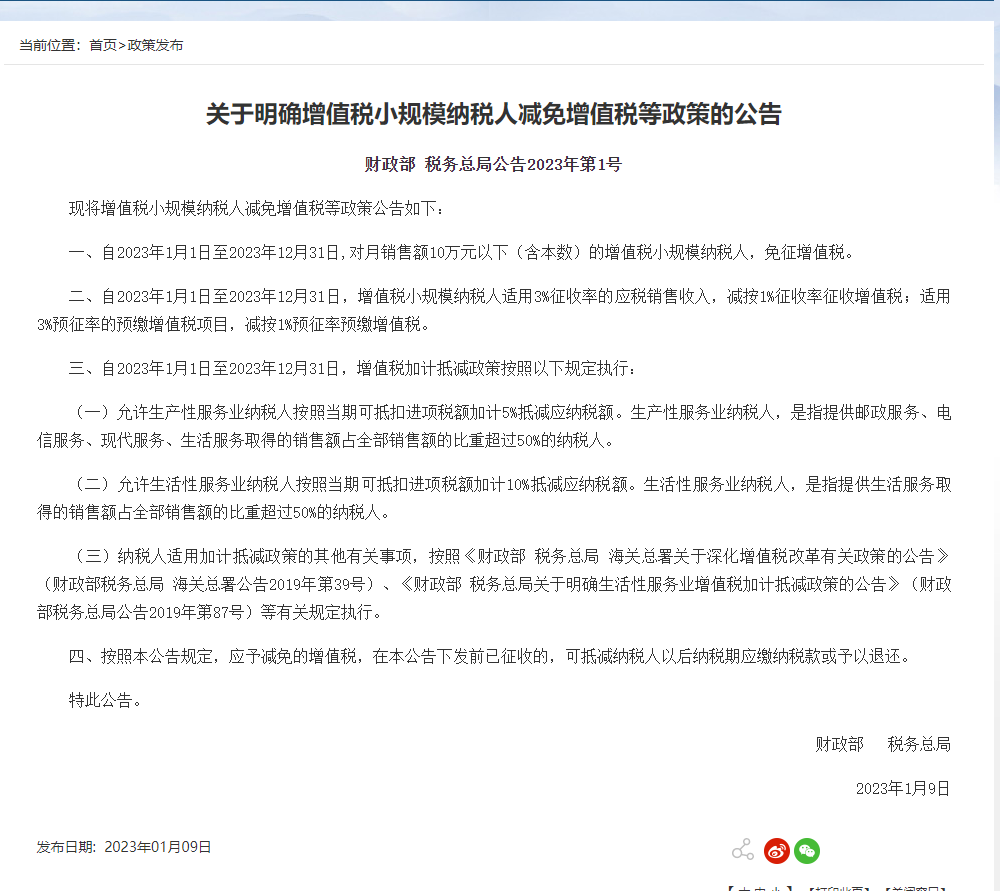This screenshot has height=891, width=1000.
Task: Click the paragraph starting 四、按照本公告规定
Action: [490, 656]
